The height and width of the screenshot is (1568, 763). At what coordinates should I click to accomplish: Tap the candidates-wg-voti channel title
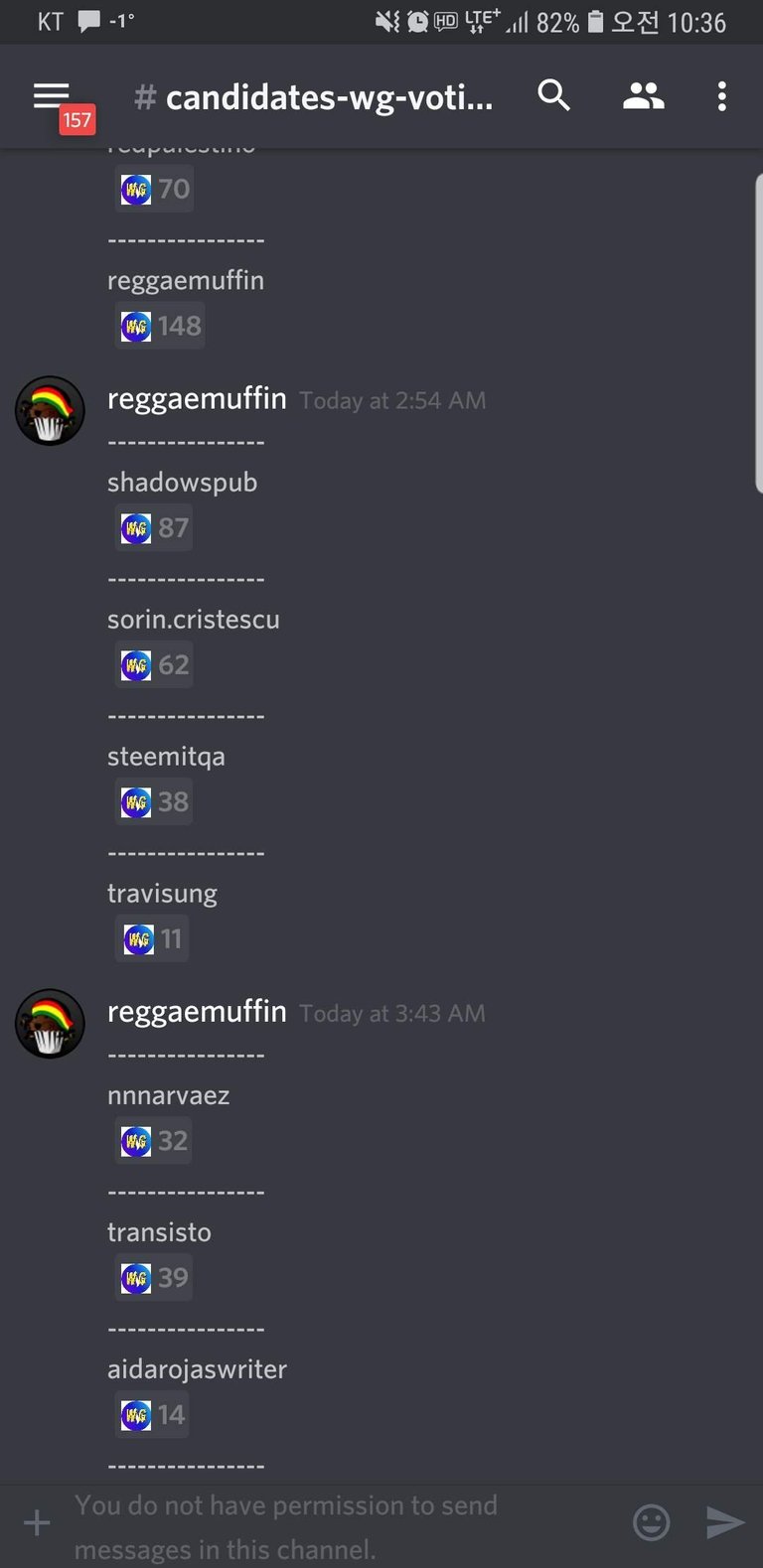(314, 97)
